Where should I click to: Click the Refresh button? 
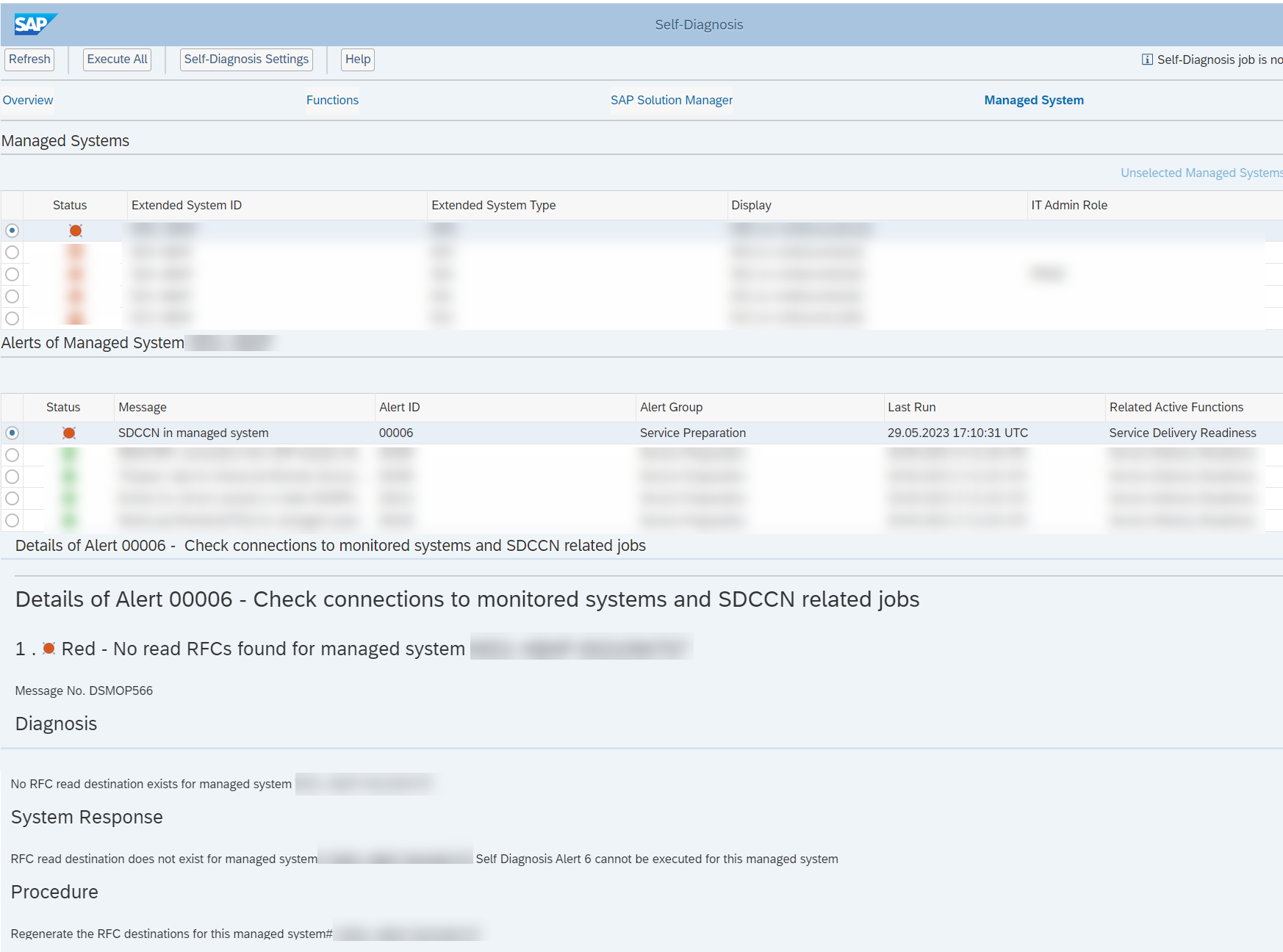pos(29,59)
